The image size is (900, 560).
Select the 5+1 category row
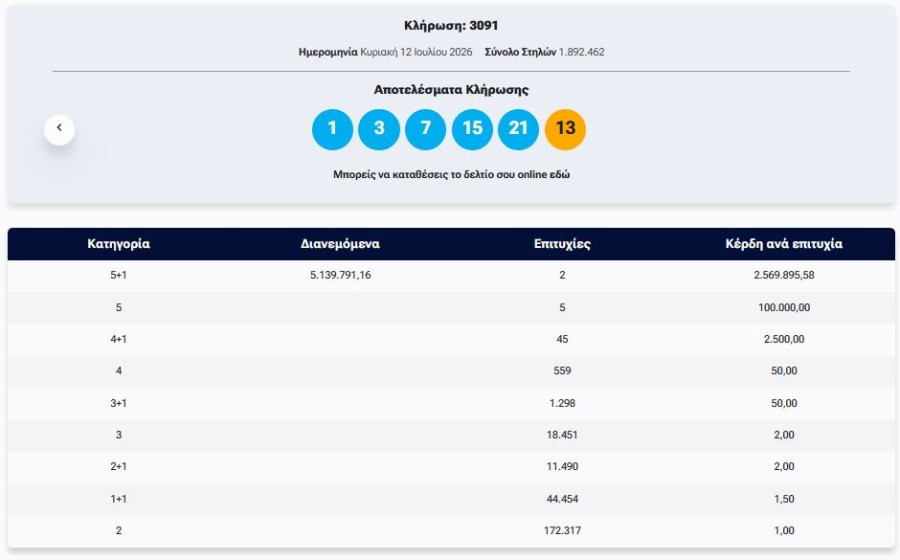(451, 275)
